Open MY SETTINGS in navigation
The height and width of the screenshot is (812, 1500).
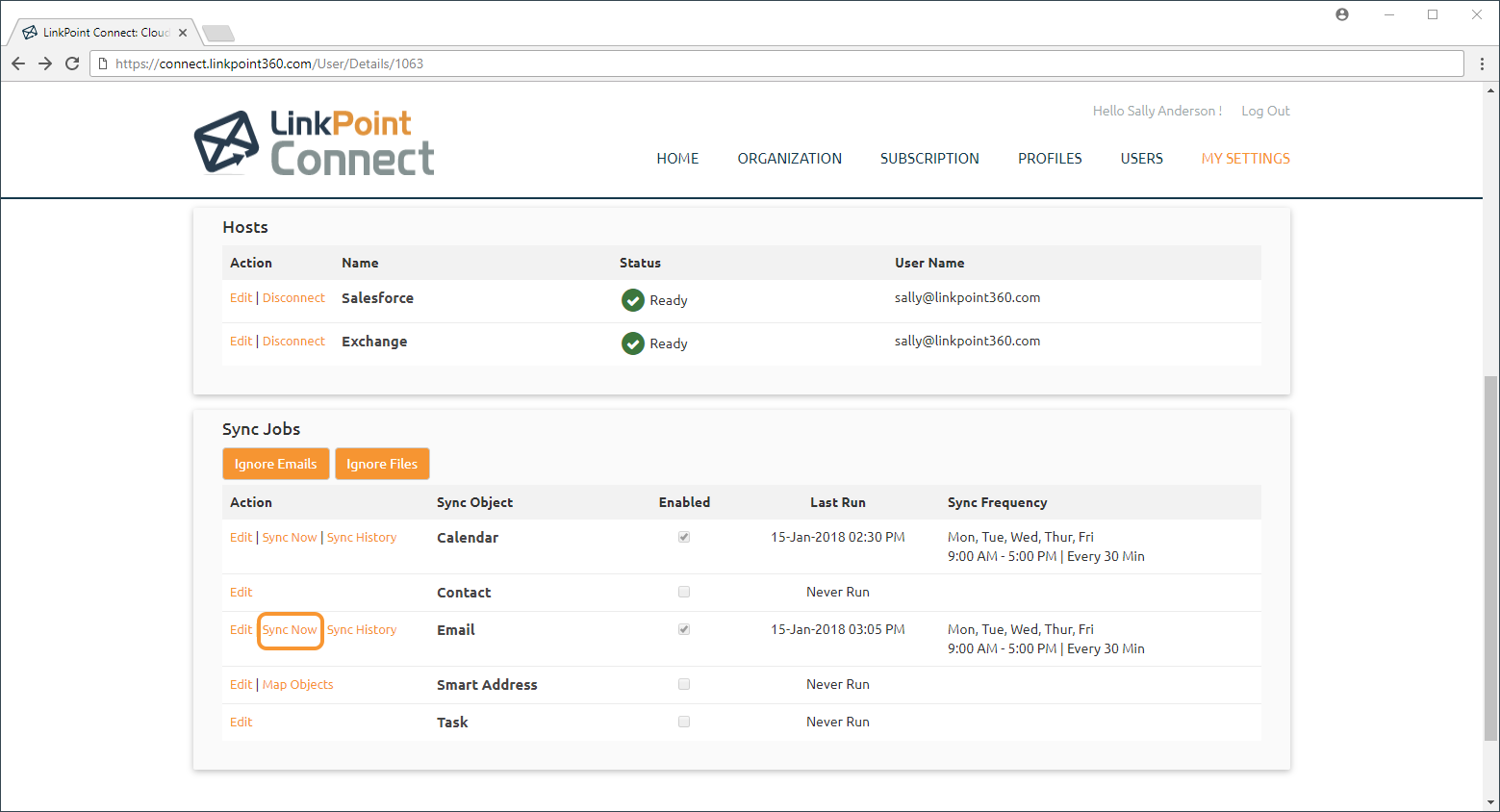point(1246,159)
